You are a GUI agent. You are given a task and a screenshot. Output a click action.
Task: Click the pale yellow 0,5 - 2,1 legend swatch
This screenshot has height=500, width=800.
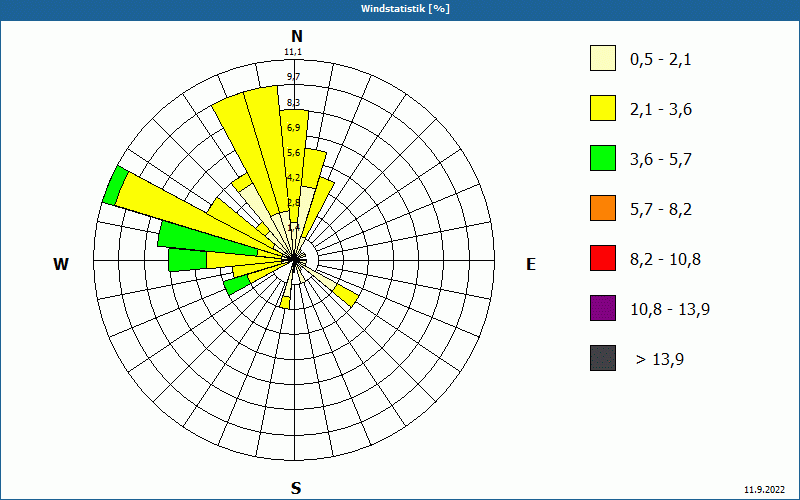click(x=603, y=58)
